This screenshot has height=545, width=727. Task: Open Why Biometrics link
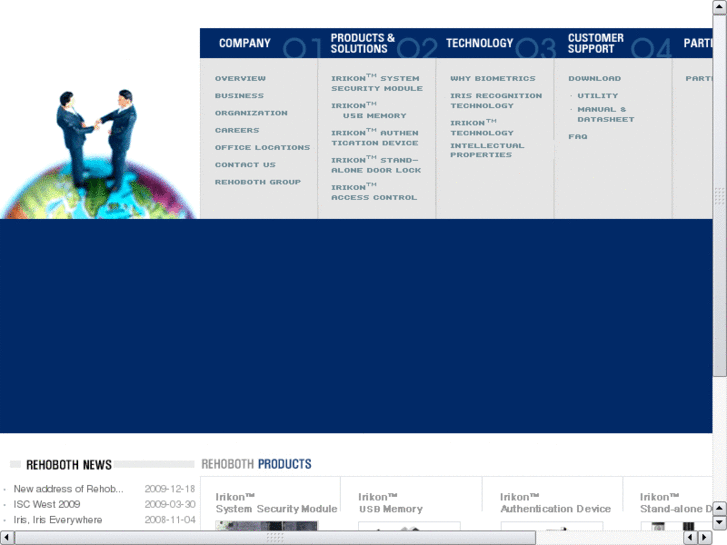coord(493,78)
